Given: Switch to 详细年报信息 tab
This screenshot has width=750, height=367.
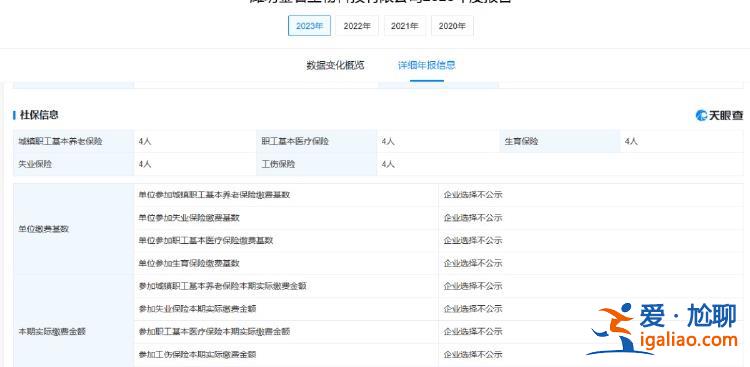Looking at the screenshot, I should click(x=427, y=66).
